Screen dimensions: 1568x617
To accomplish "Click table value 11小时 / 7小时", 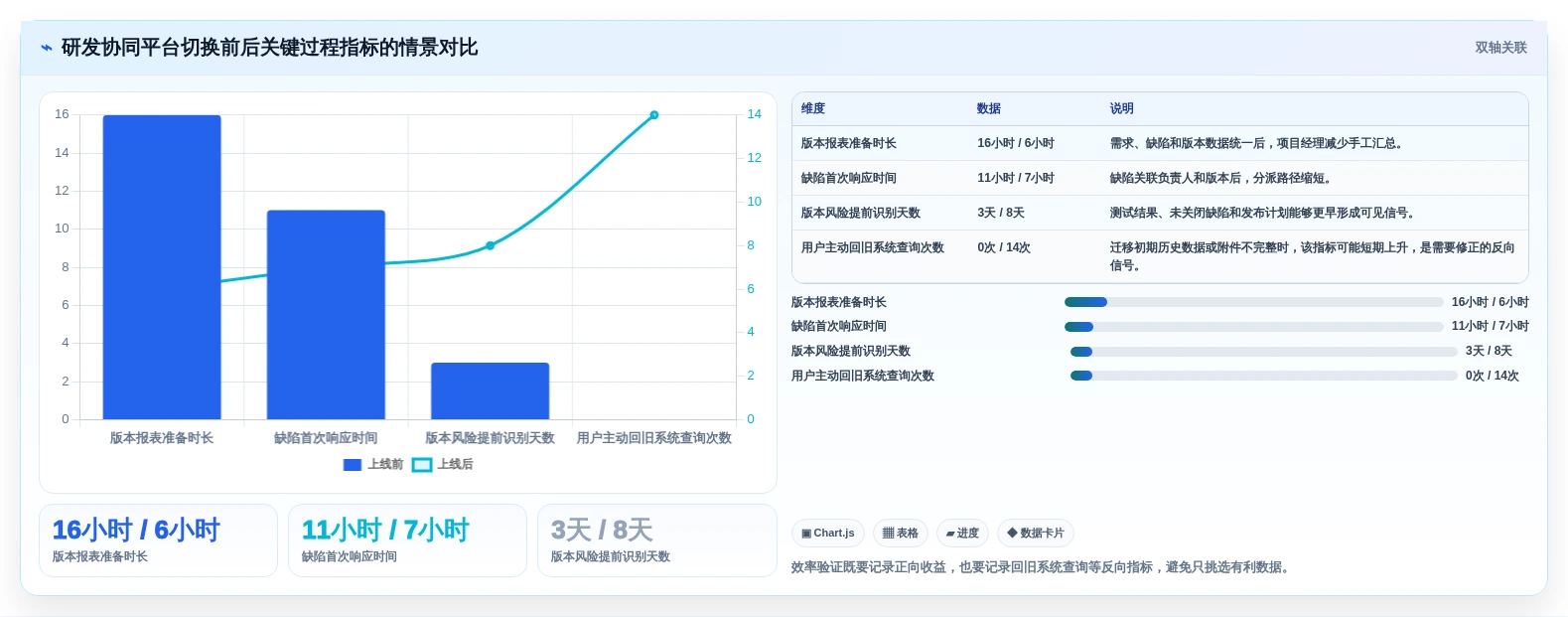I will (1016, 179).
